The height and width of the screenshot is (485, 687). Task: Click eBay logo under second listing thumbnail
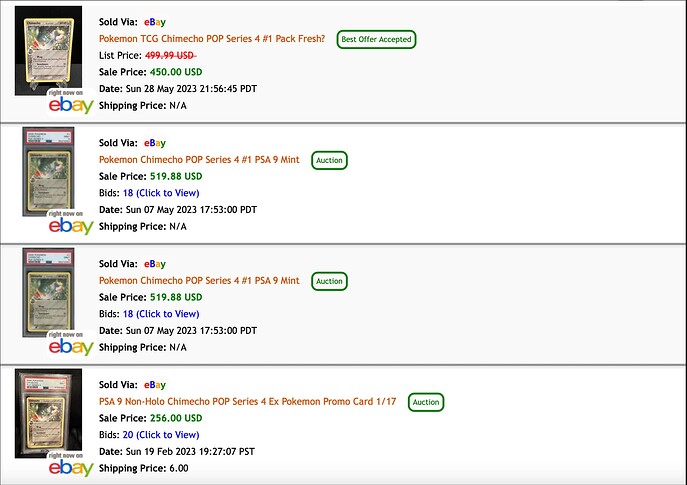point(71,226)
